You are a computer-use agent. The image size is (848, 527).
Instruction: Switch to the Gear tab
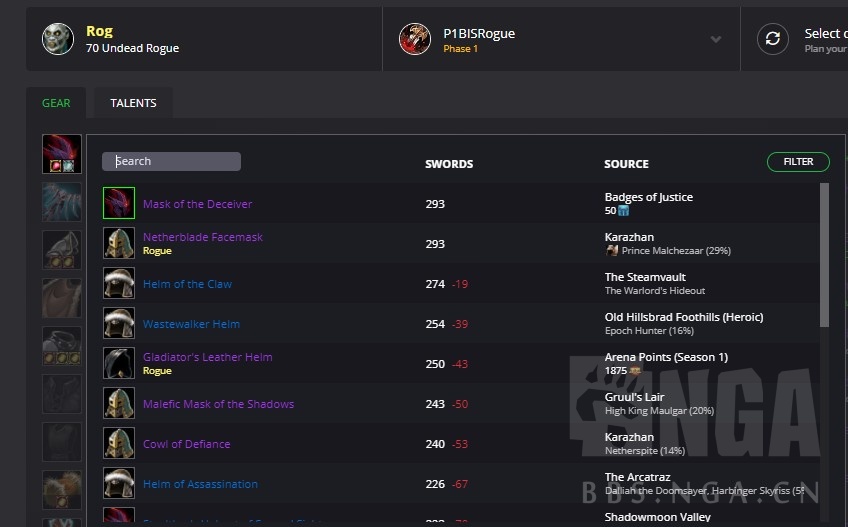[56, 103]
